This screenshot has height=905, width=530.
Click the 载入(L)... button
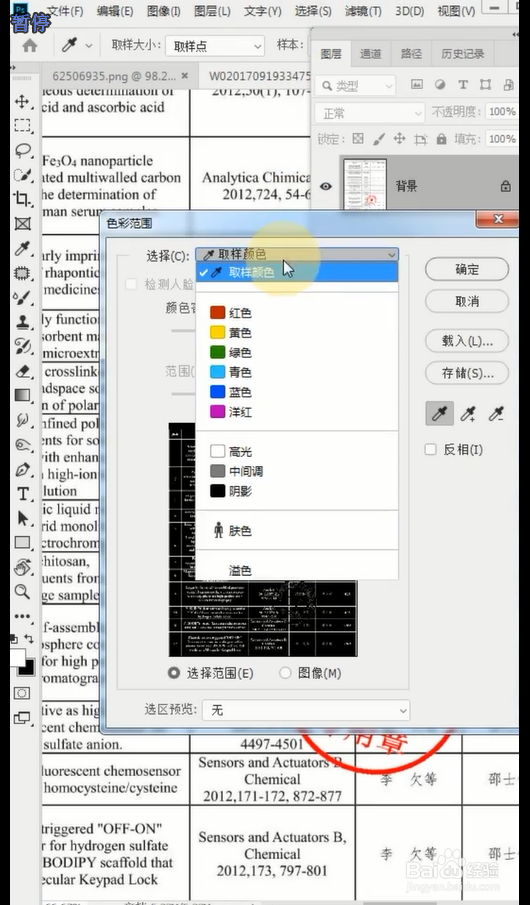467,341
